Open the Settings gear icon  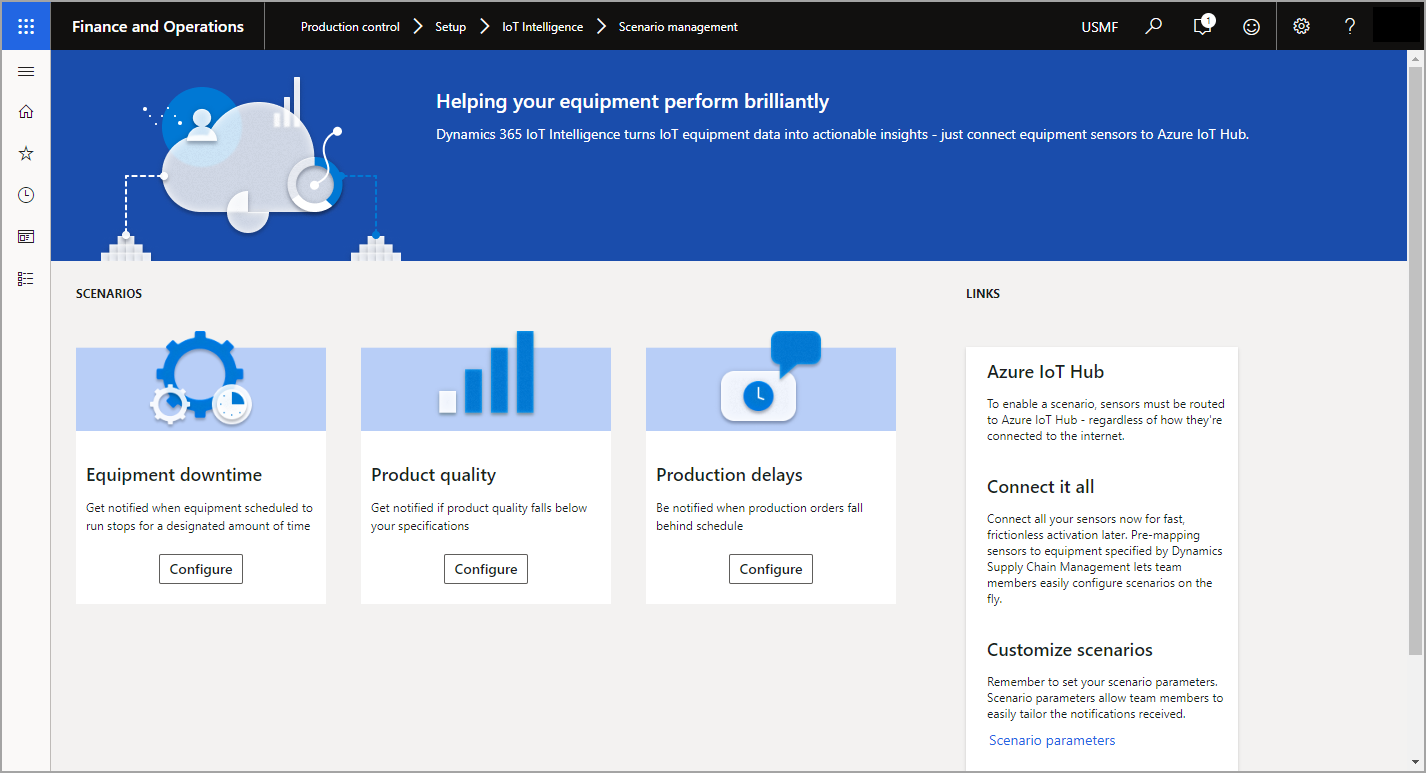pos(1301,27)
